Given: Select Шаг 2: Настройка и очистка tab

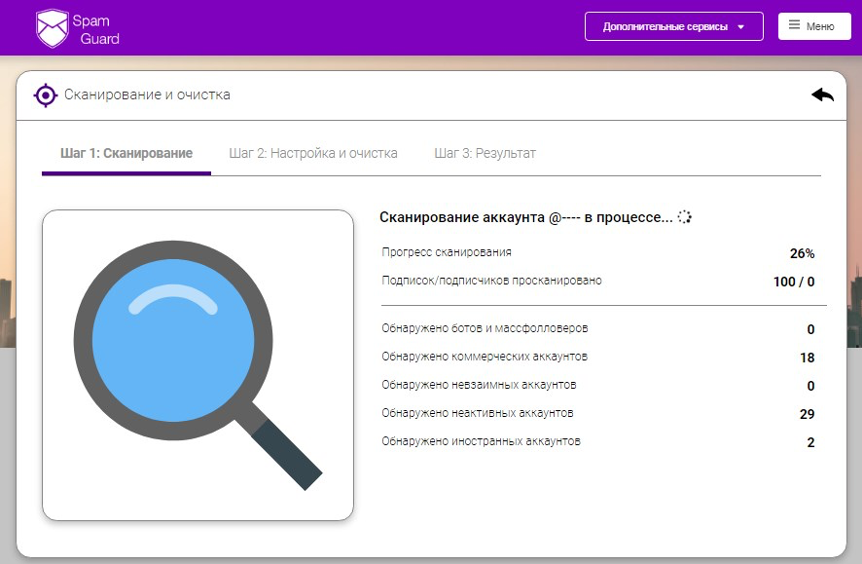Looking at the screenshot, I should 313,153.
